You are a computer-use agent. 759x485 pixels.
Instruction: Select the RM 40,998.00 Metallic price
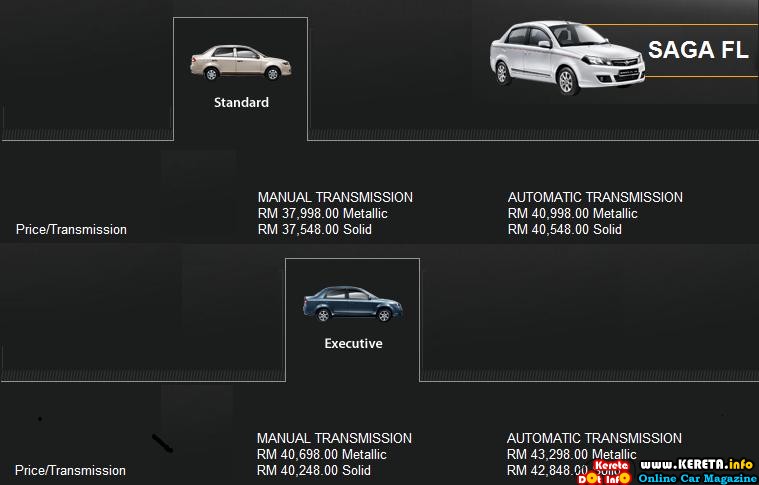tap(572, 213)
